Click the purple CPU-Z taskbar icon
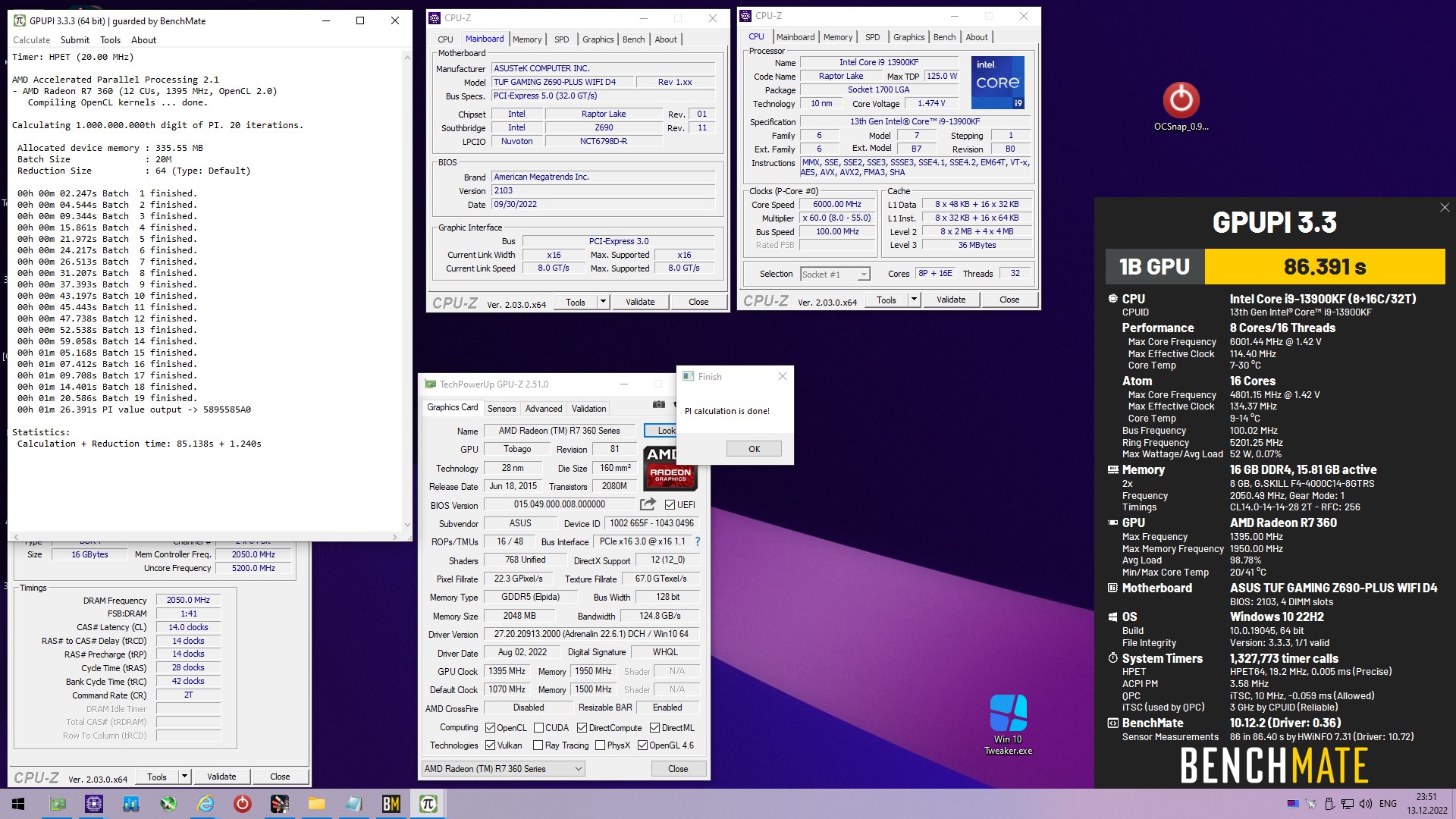The width and height of the screenshot is (1456, 819). click(x=94, y=804)
